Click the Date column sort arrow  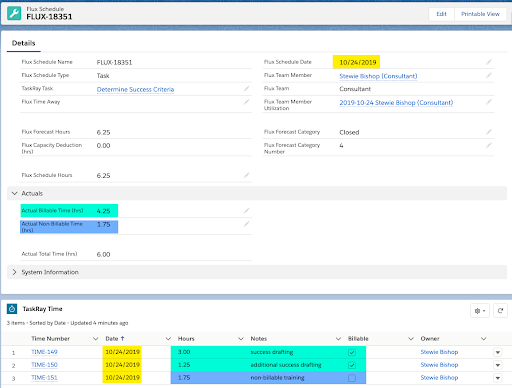123,339
